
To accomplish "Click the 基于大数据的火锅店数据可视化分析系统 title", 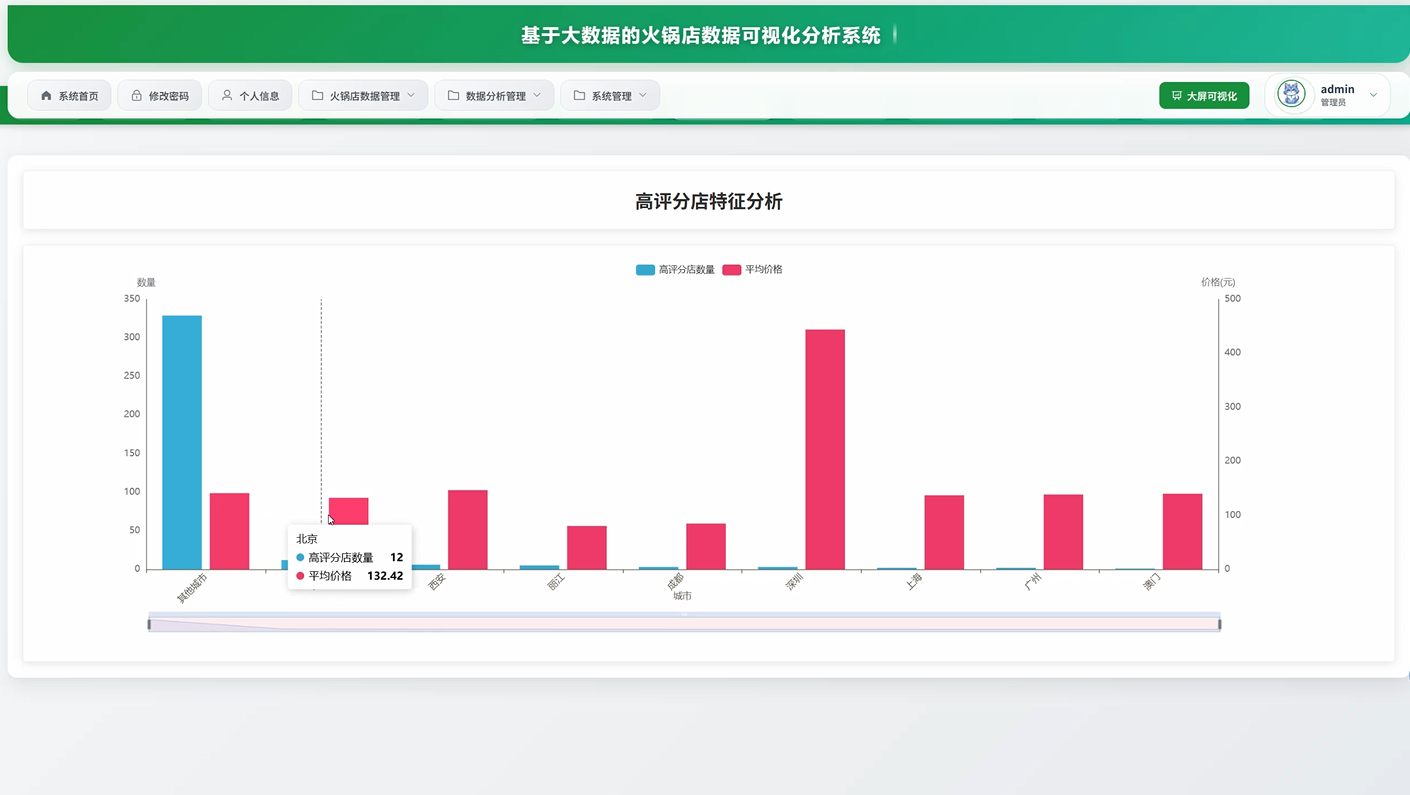I will (701, 35).
